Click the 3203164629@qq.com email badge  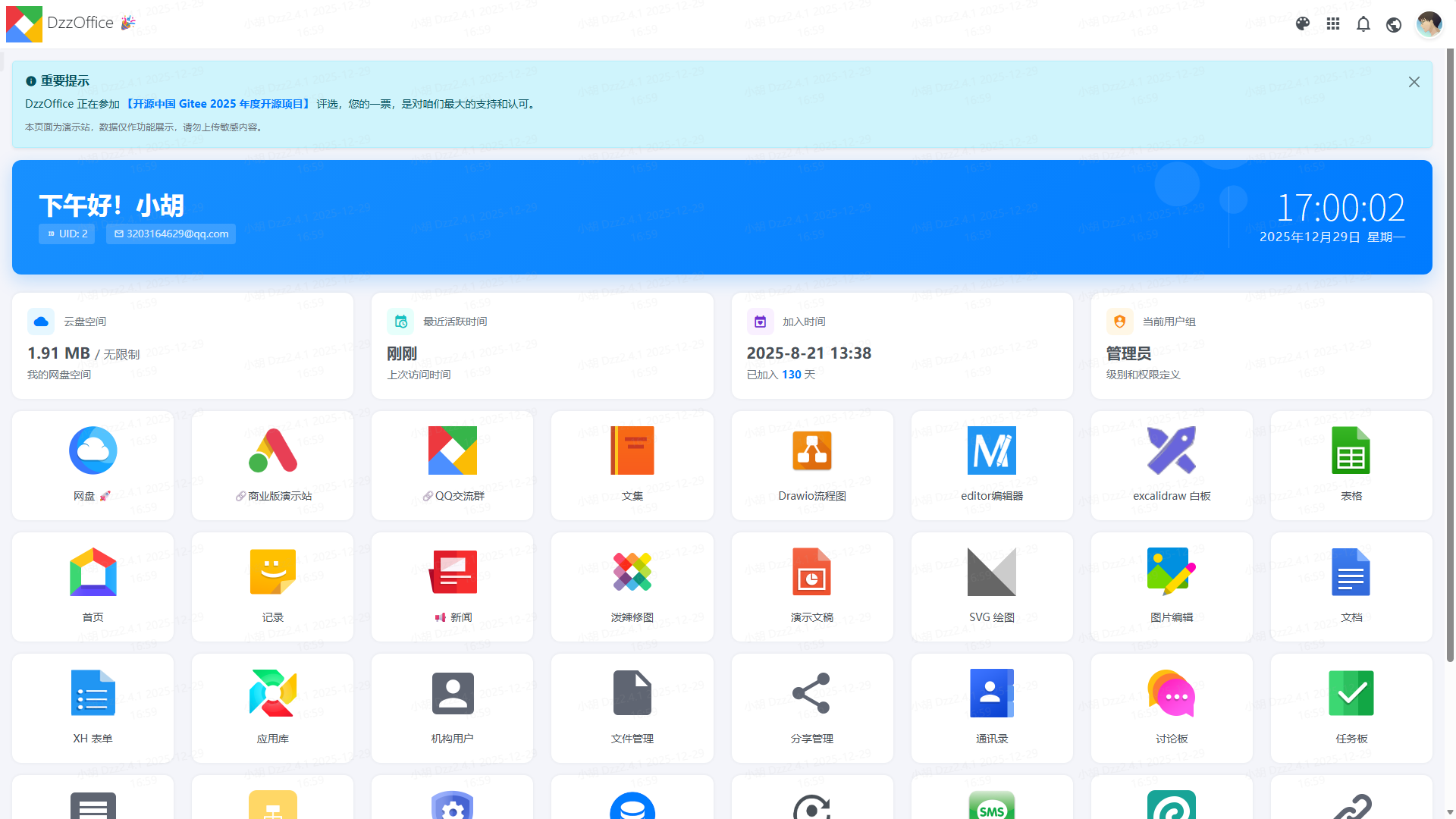[171, 234]
